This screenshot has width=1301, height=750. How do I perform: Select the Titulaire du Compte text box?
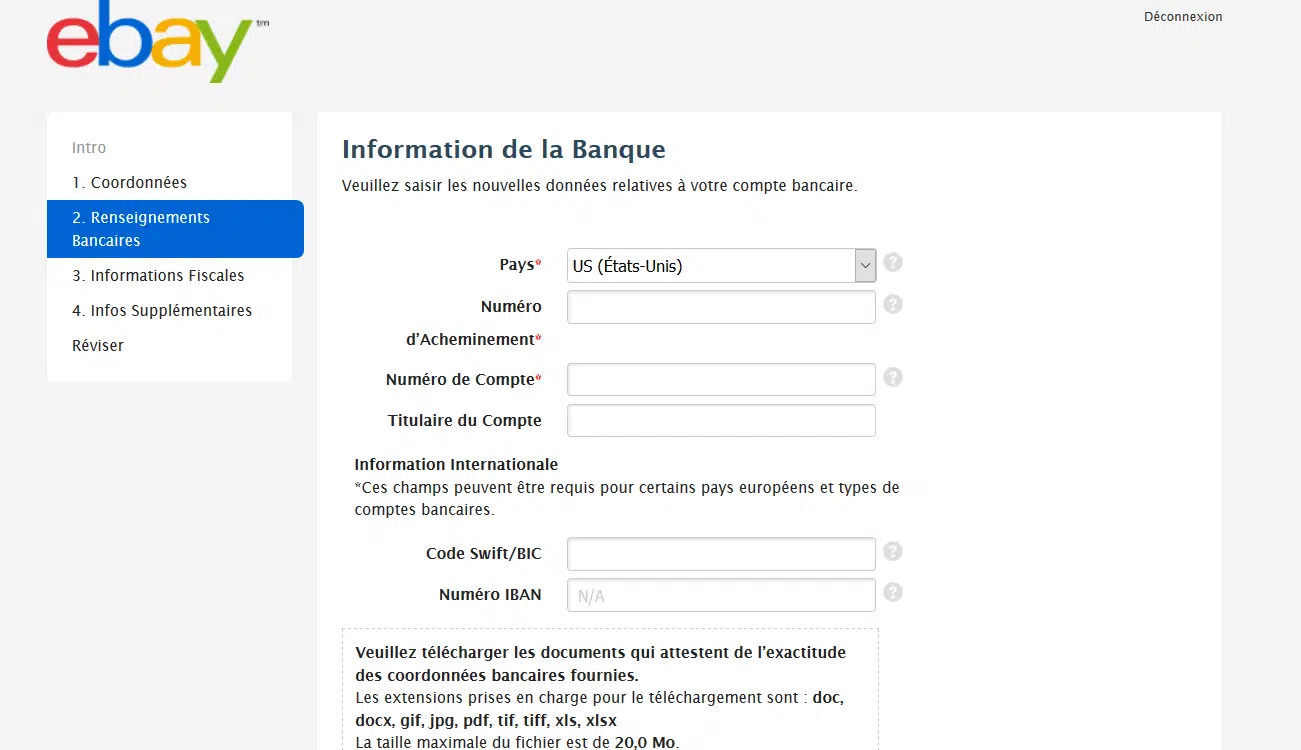[x=721, y=421]
